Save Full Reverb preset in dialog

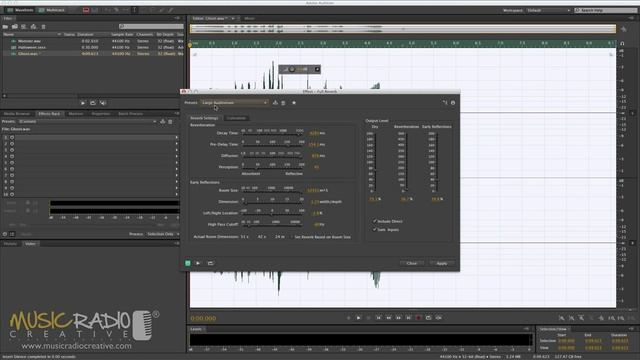(275, 102)
